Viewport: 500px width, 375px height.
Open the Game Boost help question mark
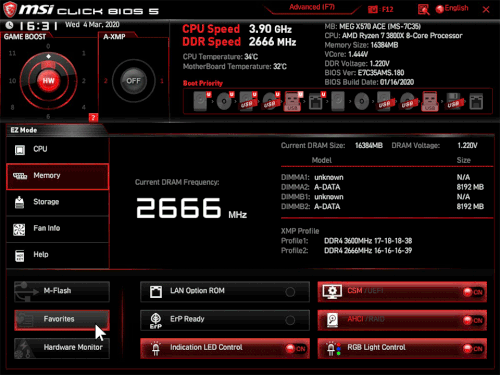[x=93, y=117]
